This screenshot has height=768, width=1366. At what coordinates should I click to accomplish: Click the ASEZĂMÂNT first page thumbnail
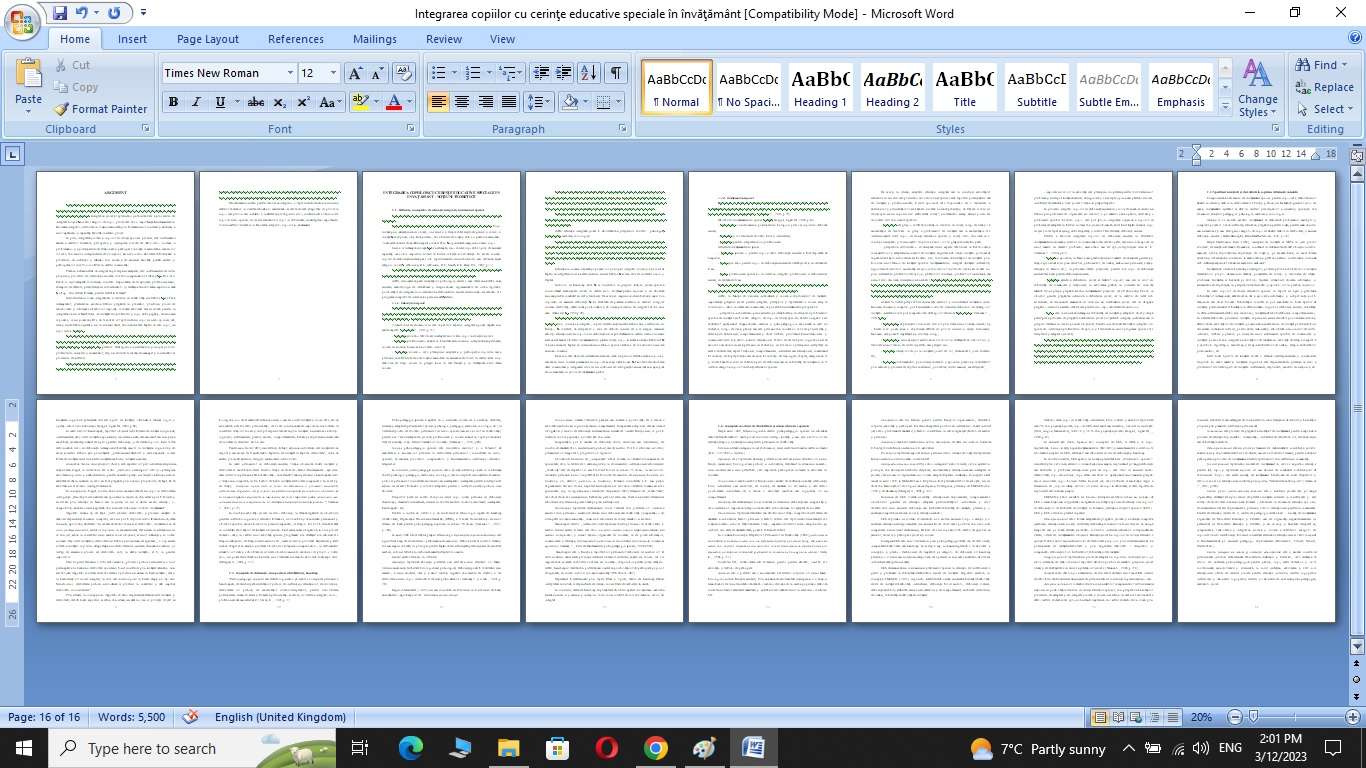pyautogui.click(x=116, y=283)
